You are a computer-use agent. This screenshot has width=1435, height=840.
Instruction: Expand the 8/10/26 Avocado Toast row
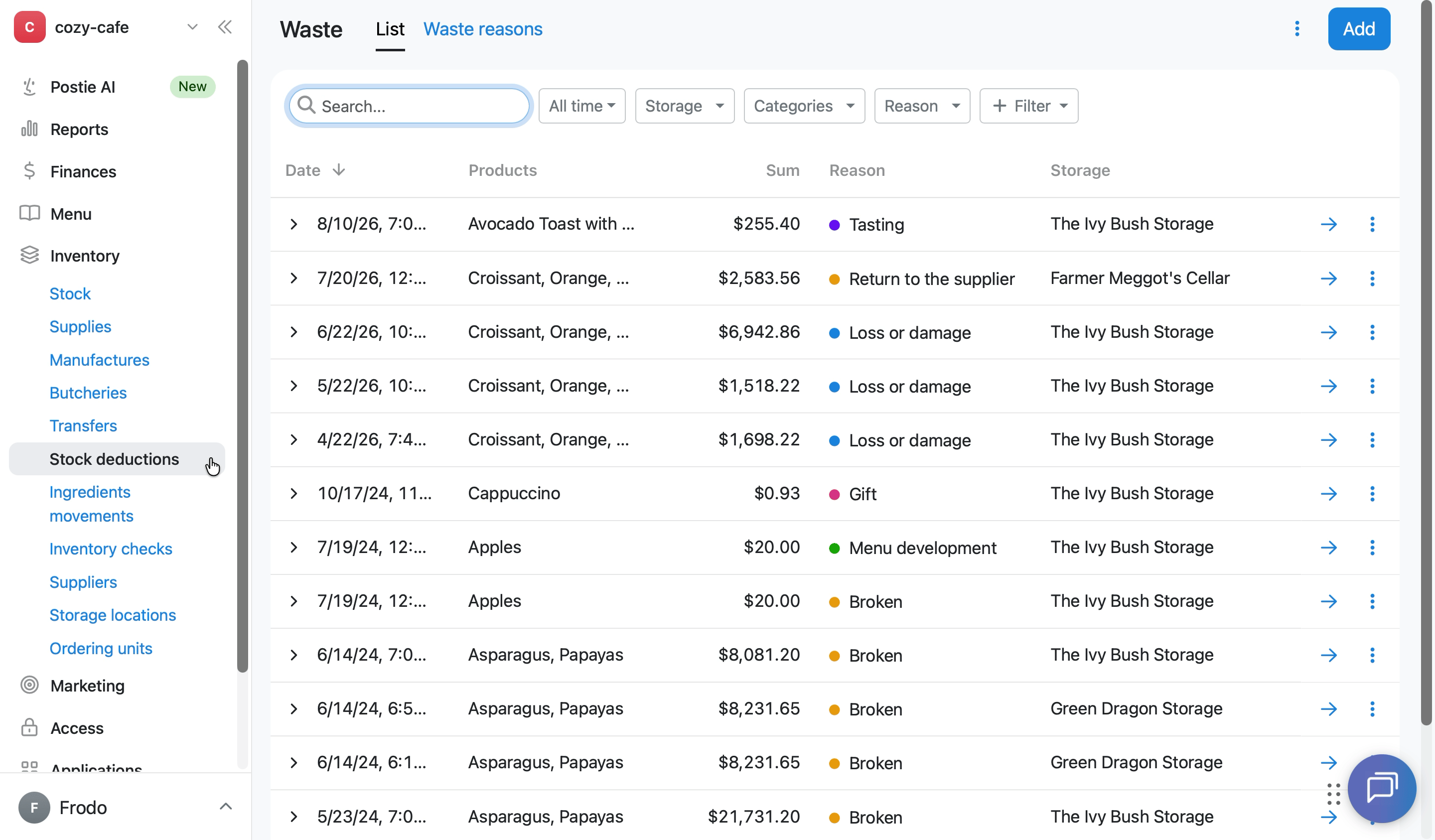point(293,224)
